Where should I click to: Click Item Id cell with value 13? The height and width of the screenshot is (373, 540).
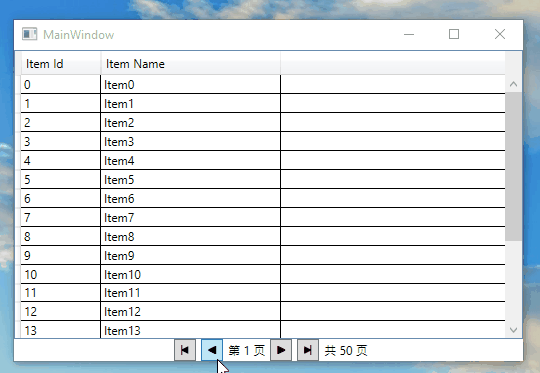(61, 330)
